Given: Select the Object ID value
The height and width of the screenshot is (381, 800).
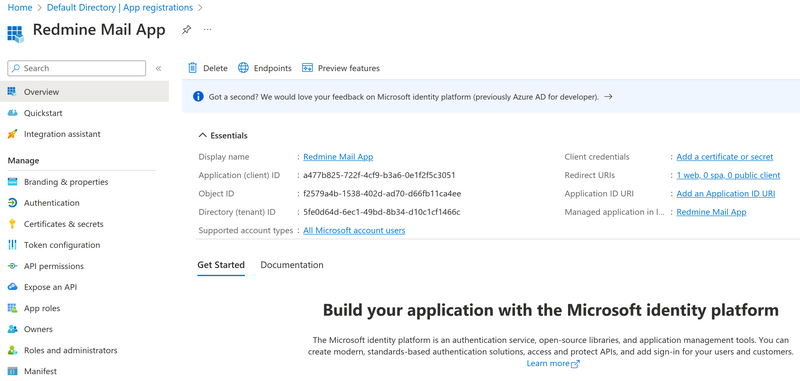Looking at the screenshot, I should click(382, 194).
